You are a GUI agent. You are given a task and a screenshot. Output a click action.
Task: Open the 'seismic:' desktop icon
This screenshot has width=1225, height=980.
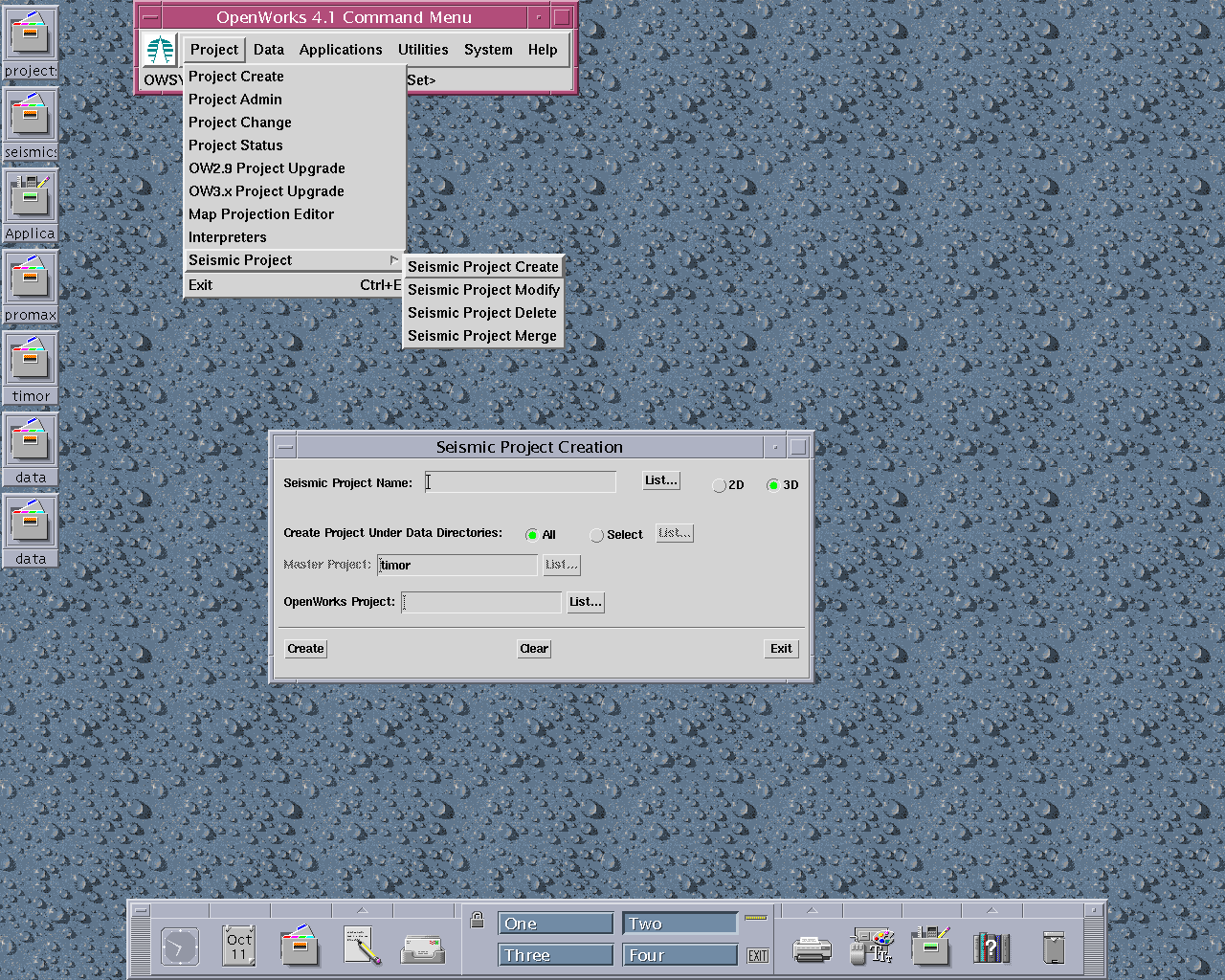[x=30, y=123]
